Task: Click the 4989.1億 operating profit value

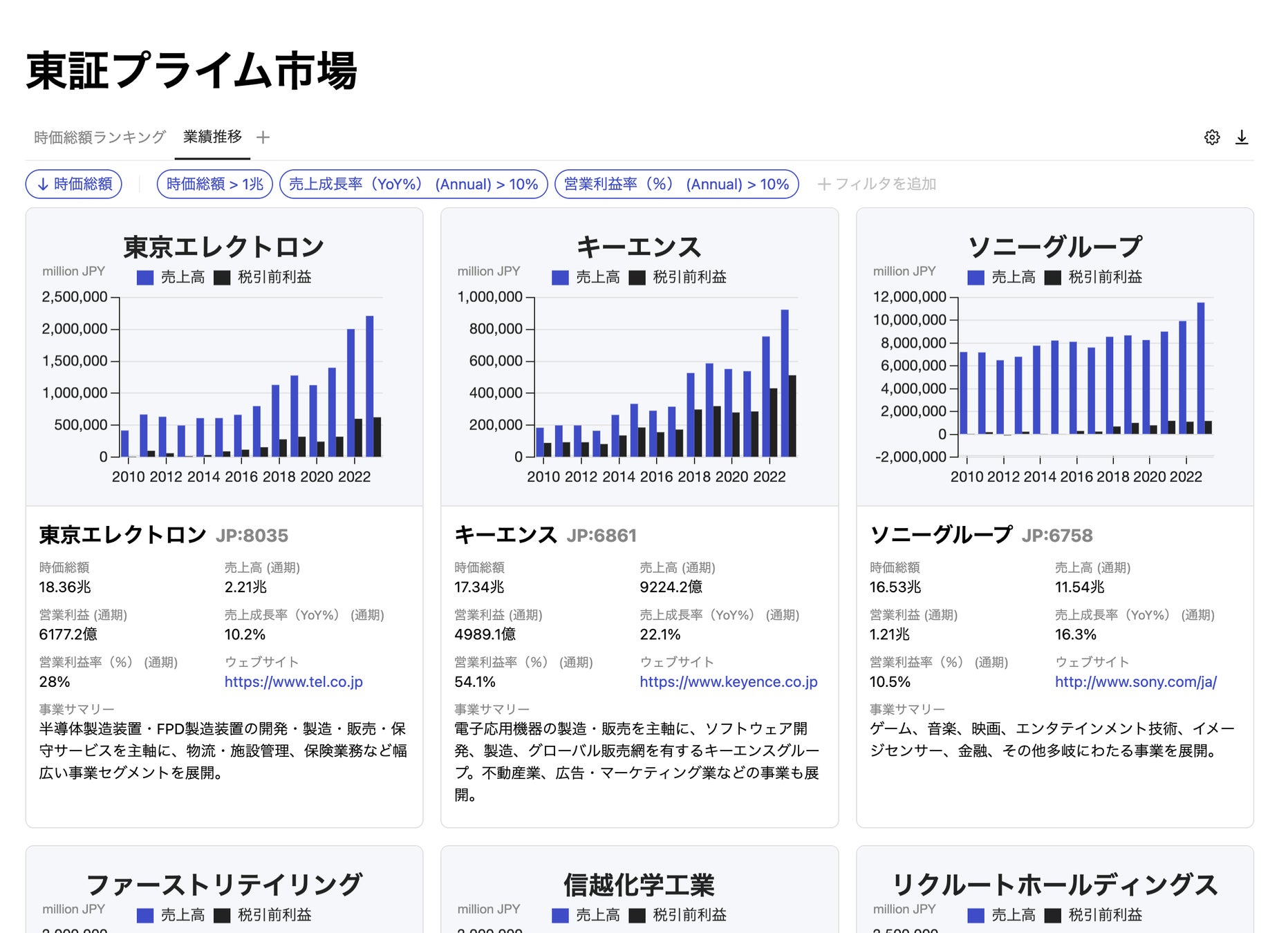Action: coord(485,634)
